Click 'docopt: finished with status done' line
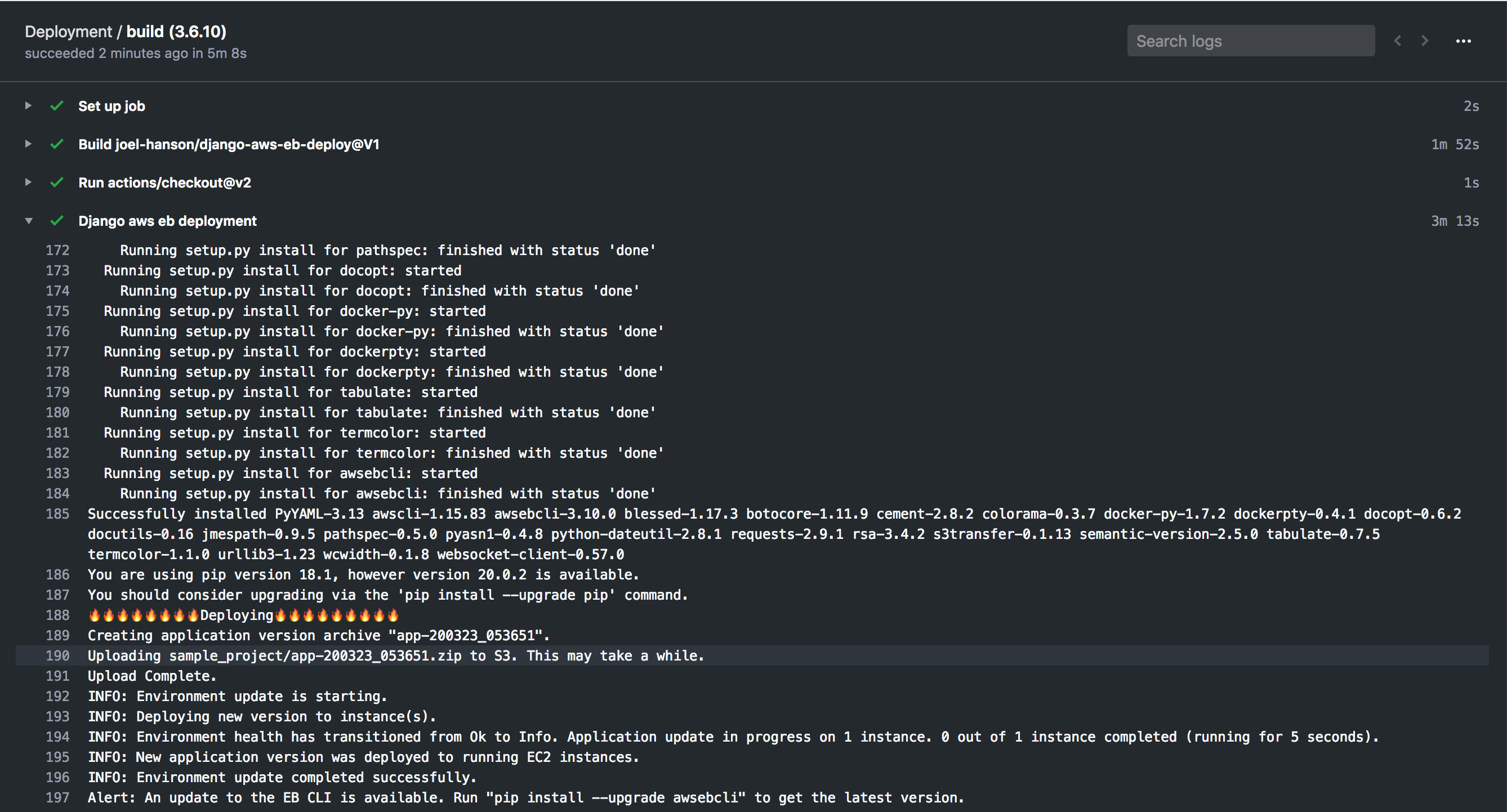Screen dimensions: 1507x812 (380, 291)
